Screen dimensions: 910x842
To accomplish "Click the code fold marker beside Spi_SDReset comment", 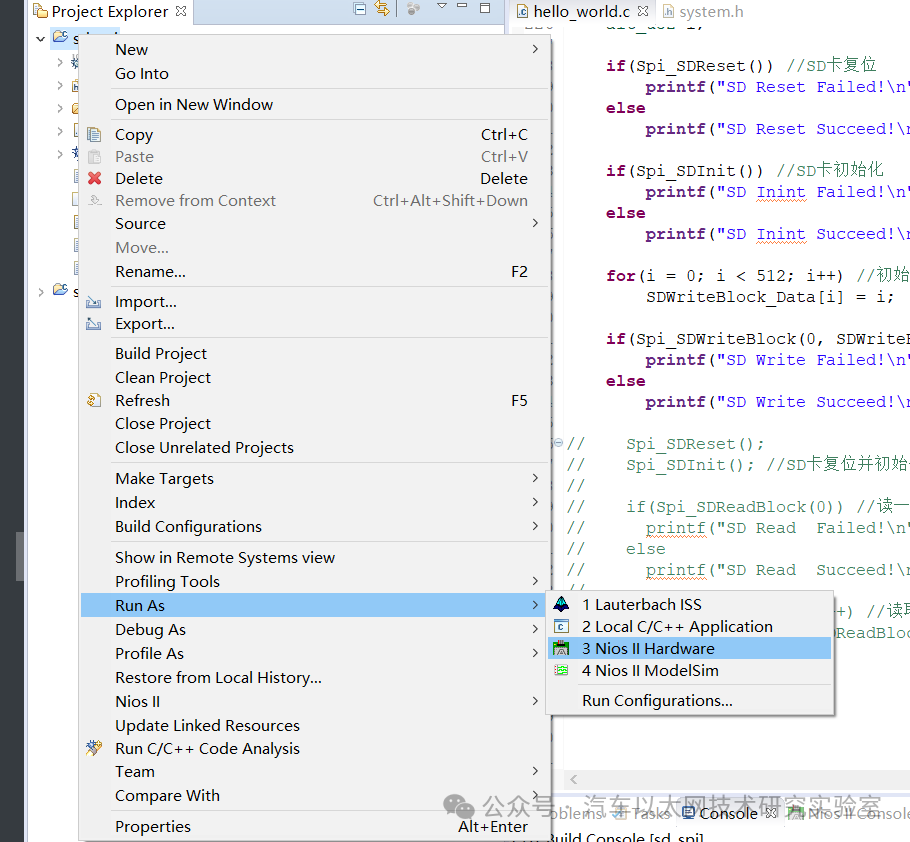I will coord(558,443).
